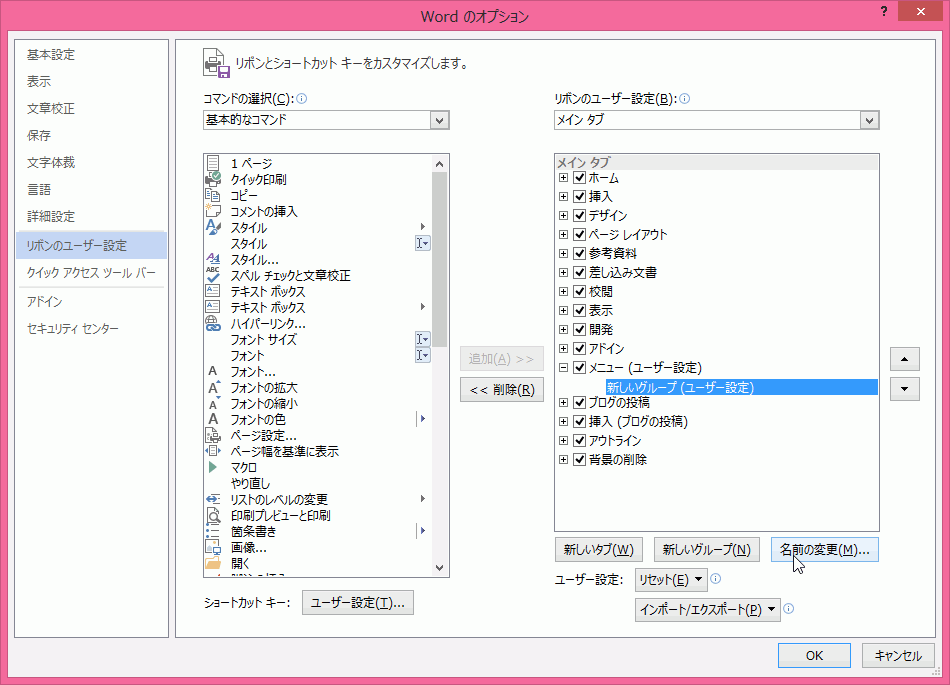Open shortcut key ユーザー設定 button

click(x=357, y=603)
